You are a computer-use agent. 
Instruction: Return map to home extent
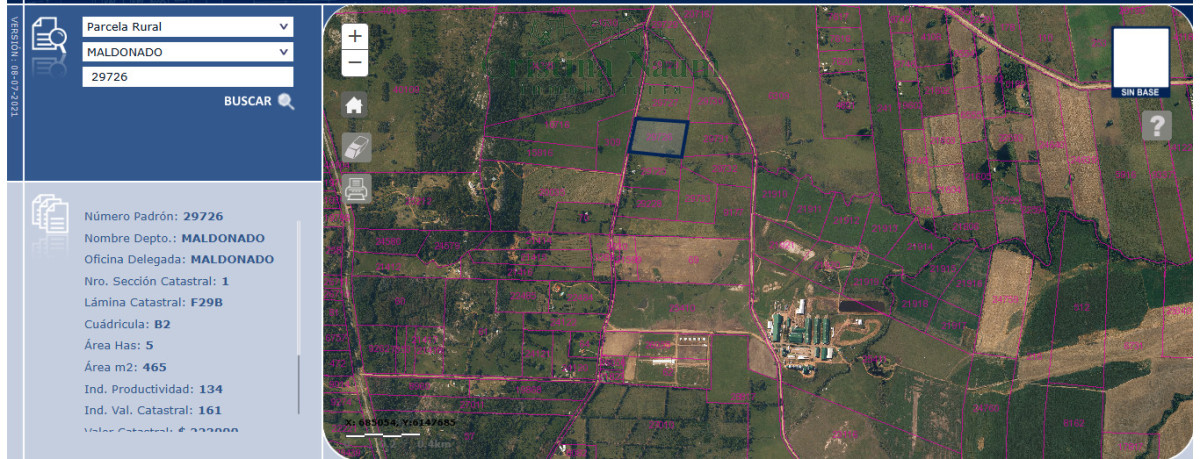[x=355, y=105]
